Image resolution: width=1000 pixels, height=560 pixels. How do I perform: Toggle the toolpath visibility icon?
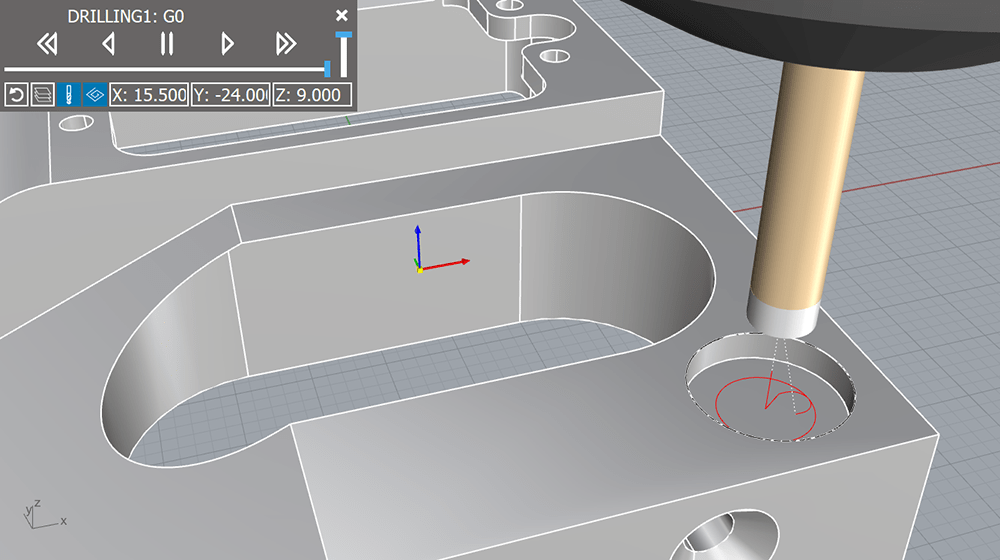[x=95, y=95]
